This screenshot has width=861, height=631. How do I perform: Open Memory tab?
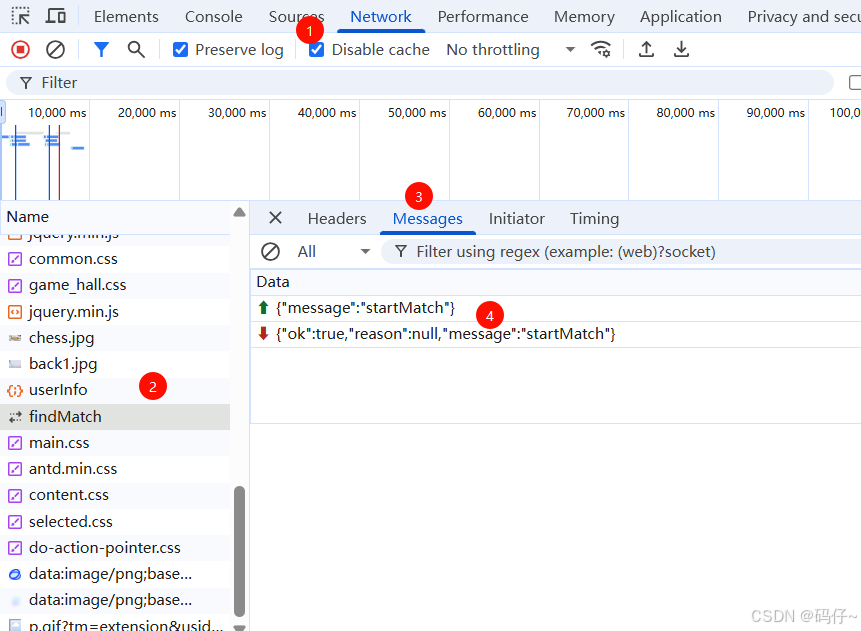pyautogui.click(x=584, y=16)
